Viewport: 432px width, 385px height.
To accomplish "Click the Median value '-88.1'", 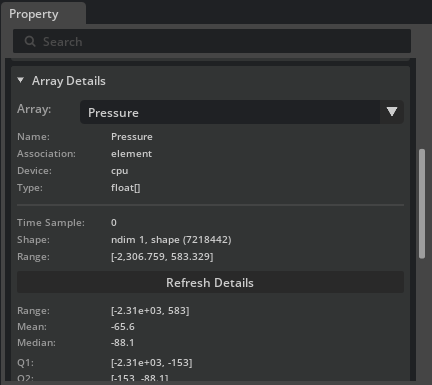I will [x=122, y=343].
